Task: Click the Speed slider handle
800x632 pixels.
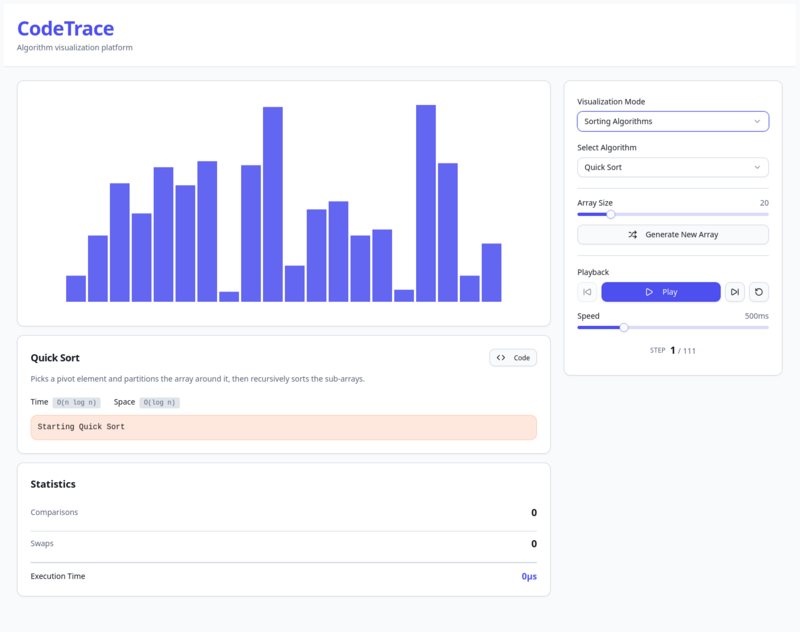Action: [x=625, y=327]
